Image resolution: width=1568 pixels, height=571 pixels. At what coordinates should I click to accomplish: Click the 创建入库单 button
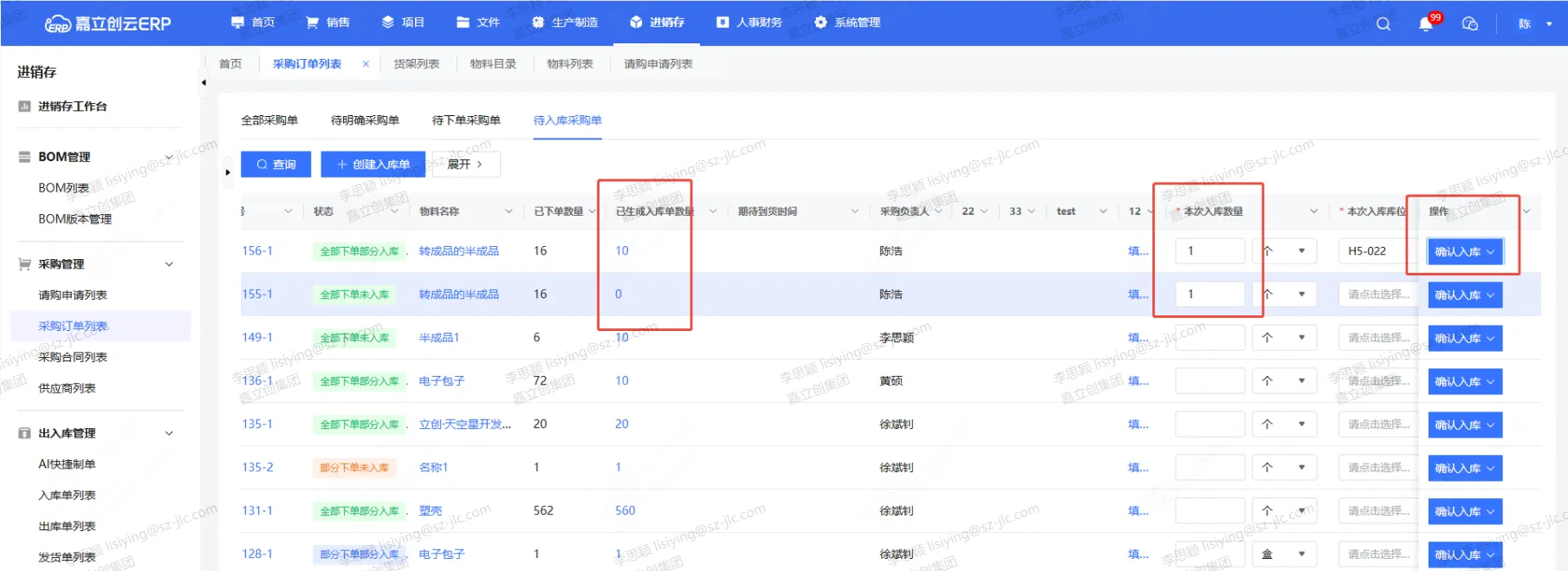[373, 165]
